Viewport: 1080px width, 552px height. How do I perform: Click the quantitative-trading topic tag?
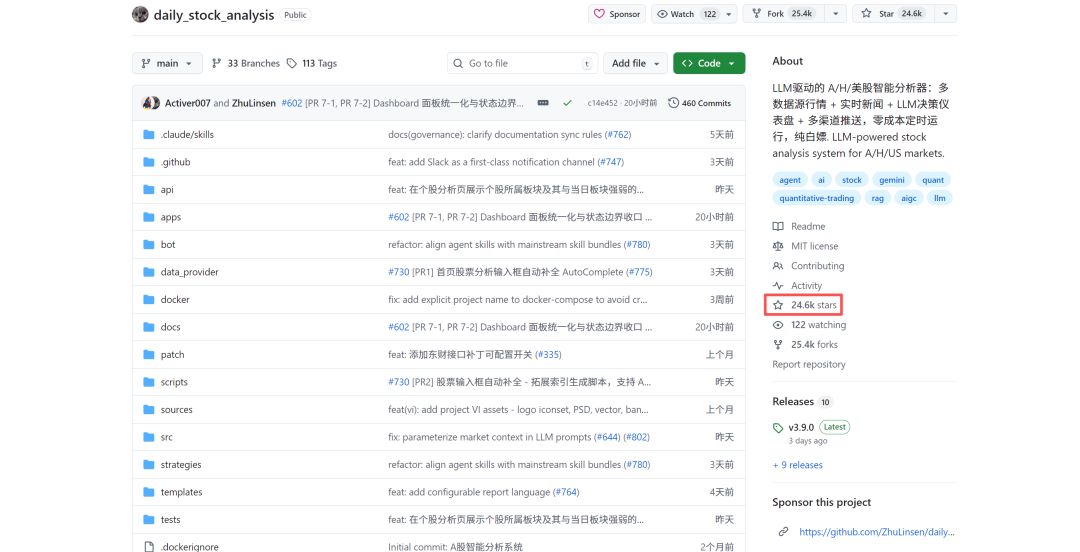click(816, 198)
